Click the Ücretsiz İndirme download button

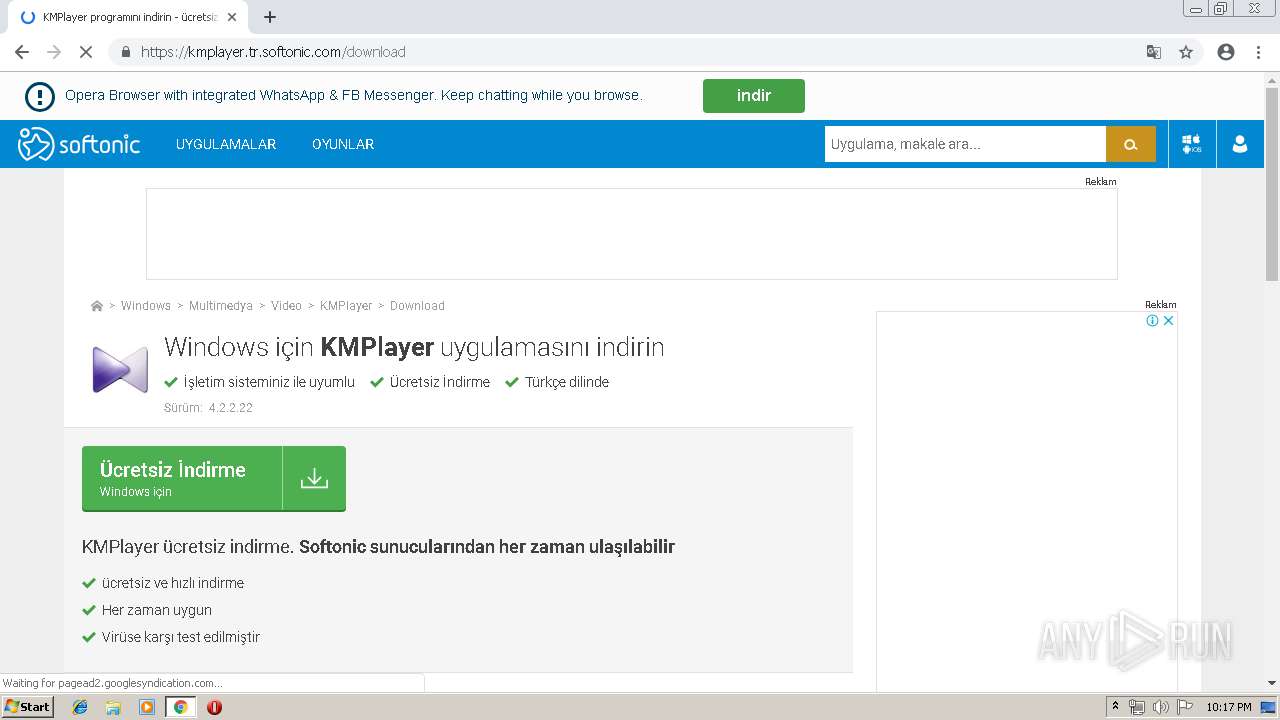coord(214,478)
